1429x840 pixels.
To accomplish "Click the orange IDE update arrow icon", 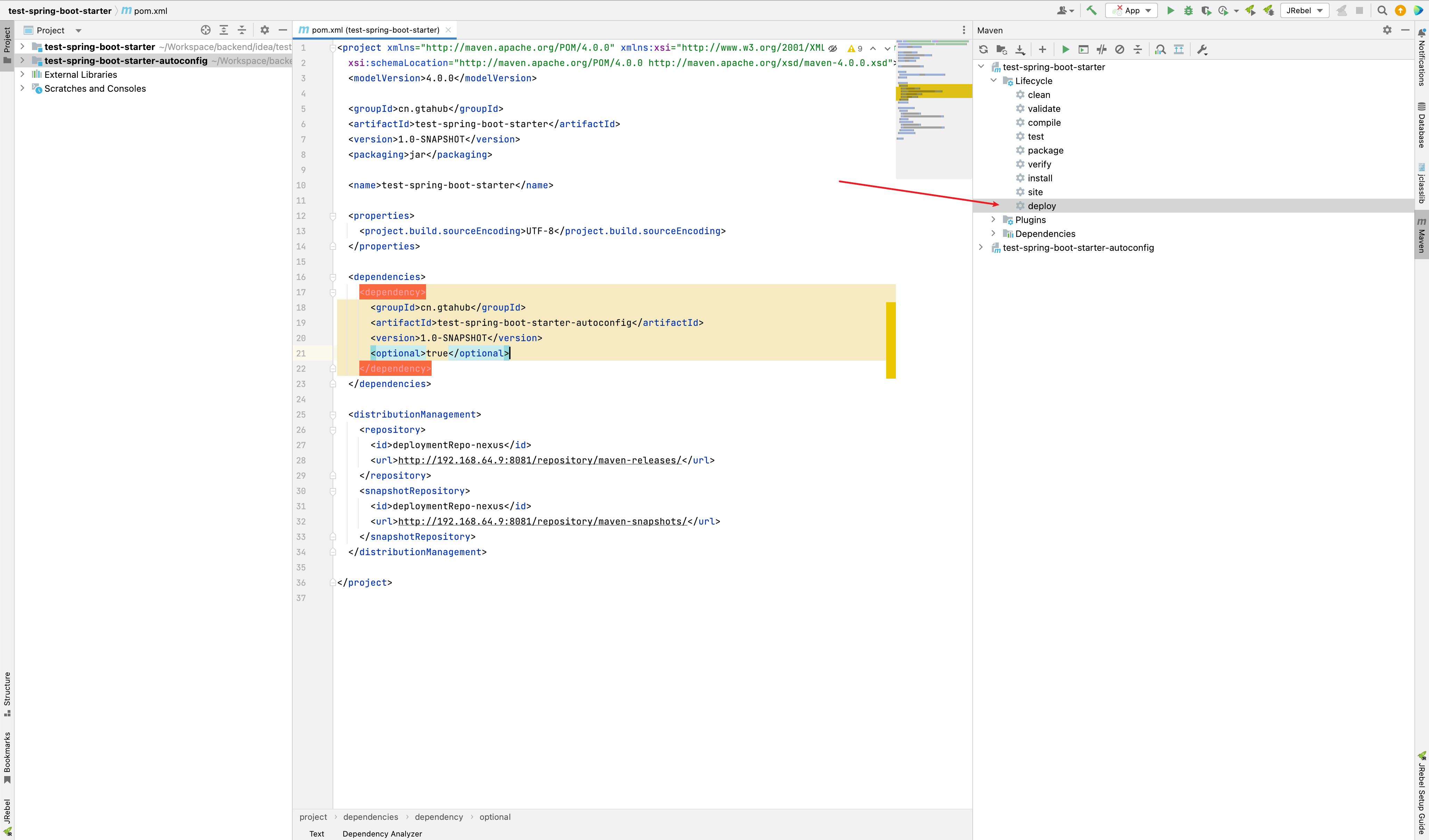I will tap(1400, 10).
